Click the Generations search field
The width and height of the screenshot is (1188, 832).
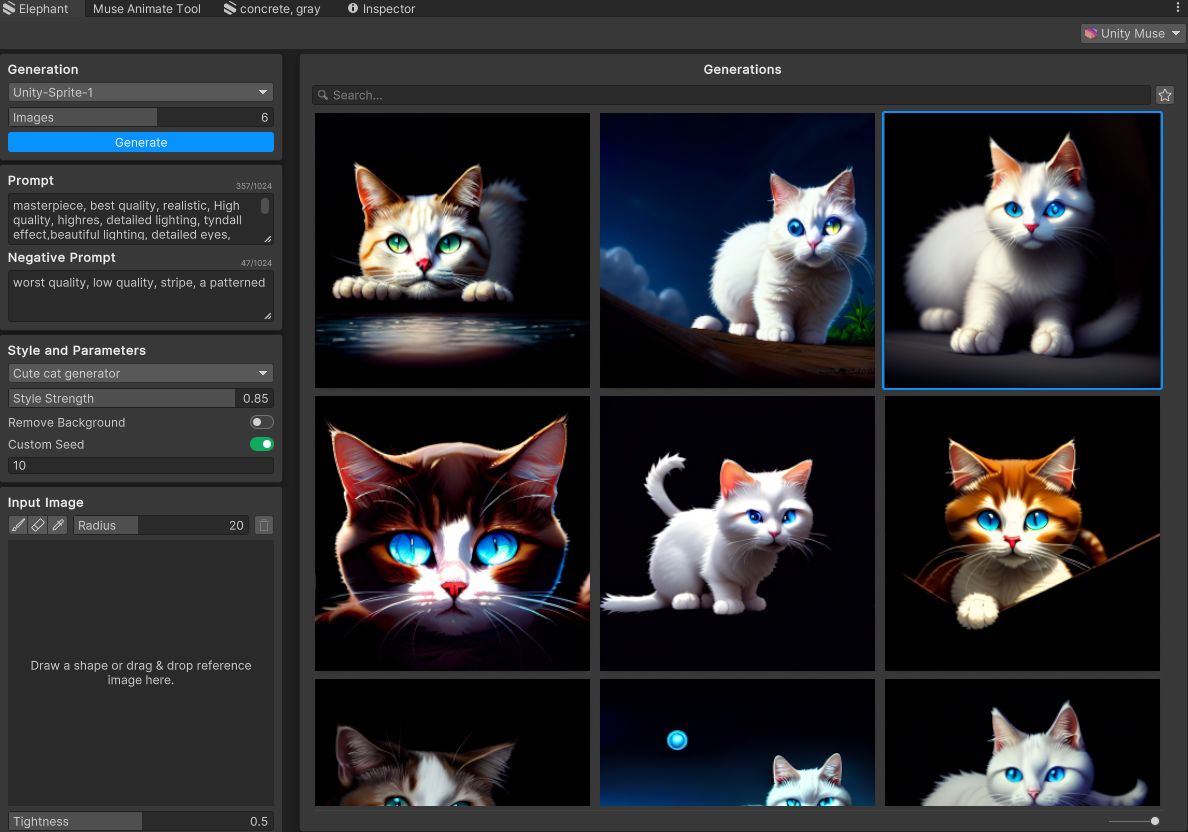coord(732,95)
